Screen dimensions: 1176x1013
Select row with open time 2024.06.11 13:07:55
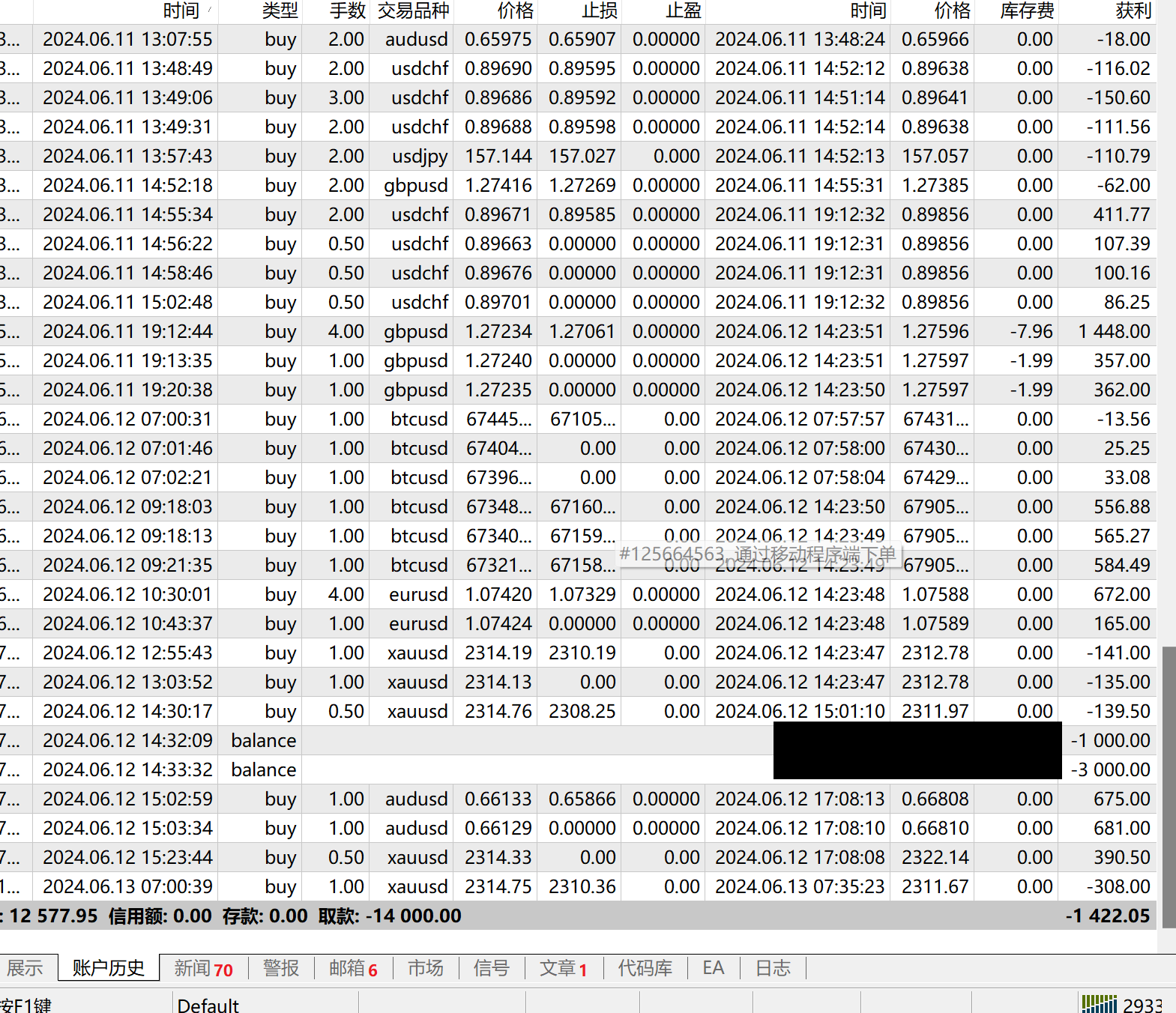coord(577,39)
